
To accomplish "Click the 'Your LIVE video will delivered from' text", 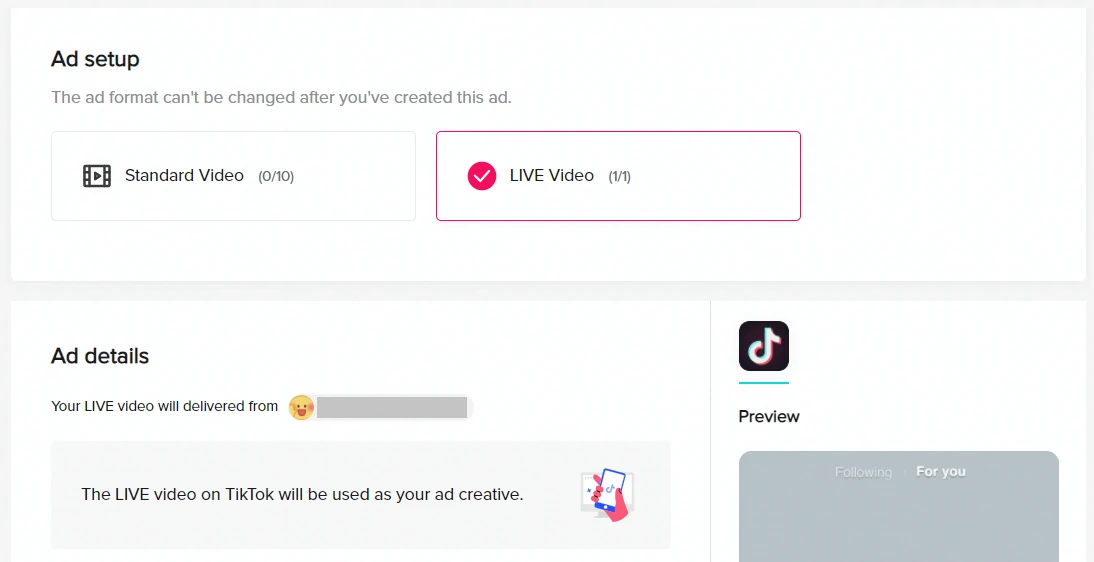I will [164, 406].
